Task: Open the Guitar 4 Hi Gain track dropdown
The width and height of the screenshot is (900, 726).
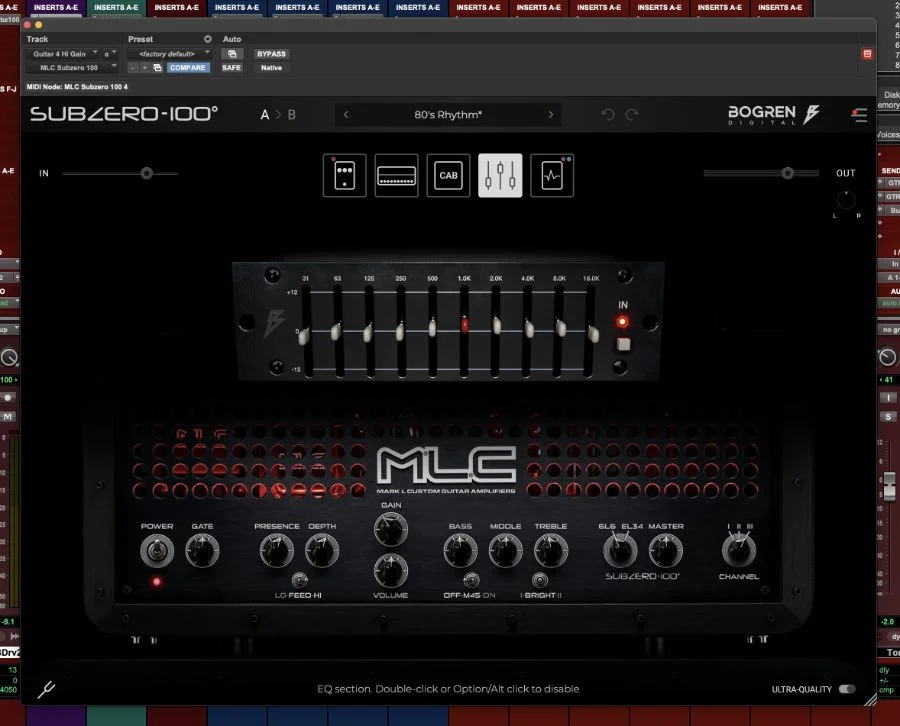Action: [63, 54]
